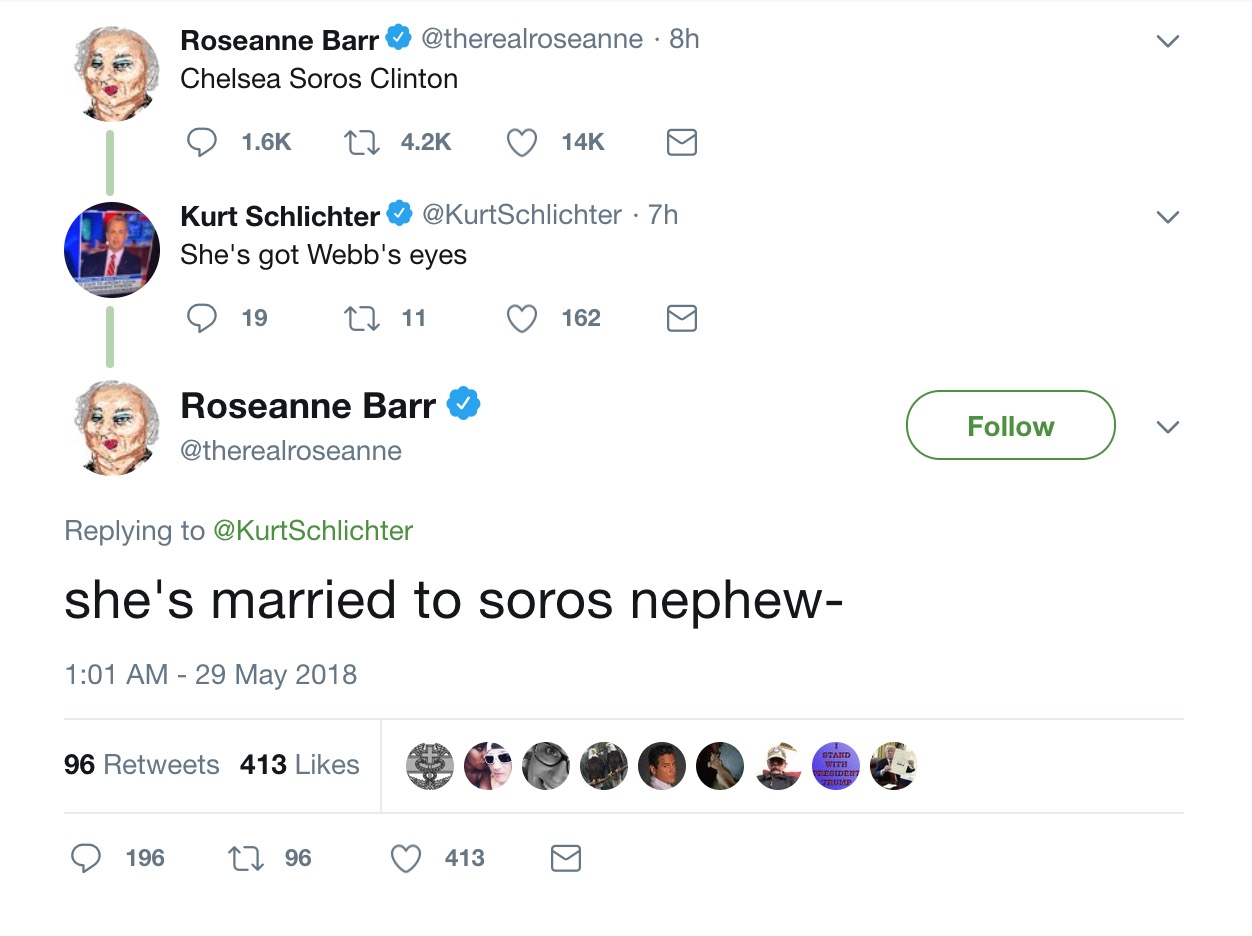Open Kurt Schlichter's profile picture
Screen dimensions: 1252x936
click(111, 250)
